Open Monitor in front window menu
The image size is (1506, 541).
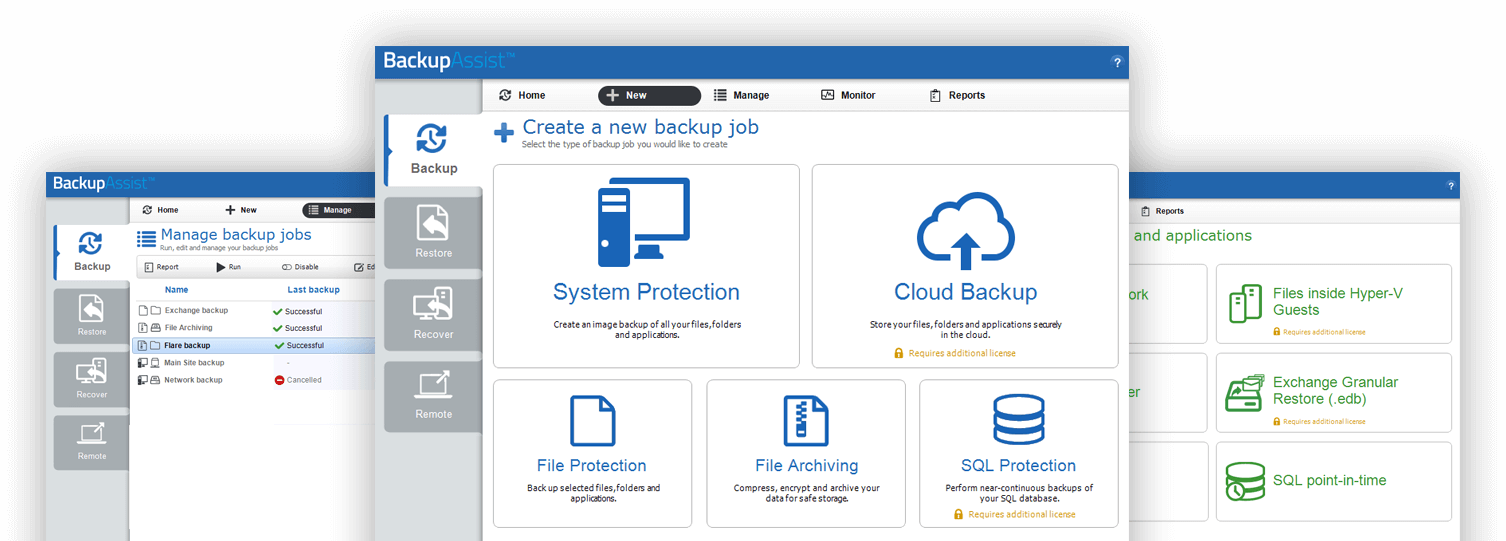(x=848, y=95)
